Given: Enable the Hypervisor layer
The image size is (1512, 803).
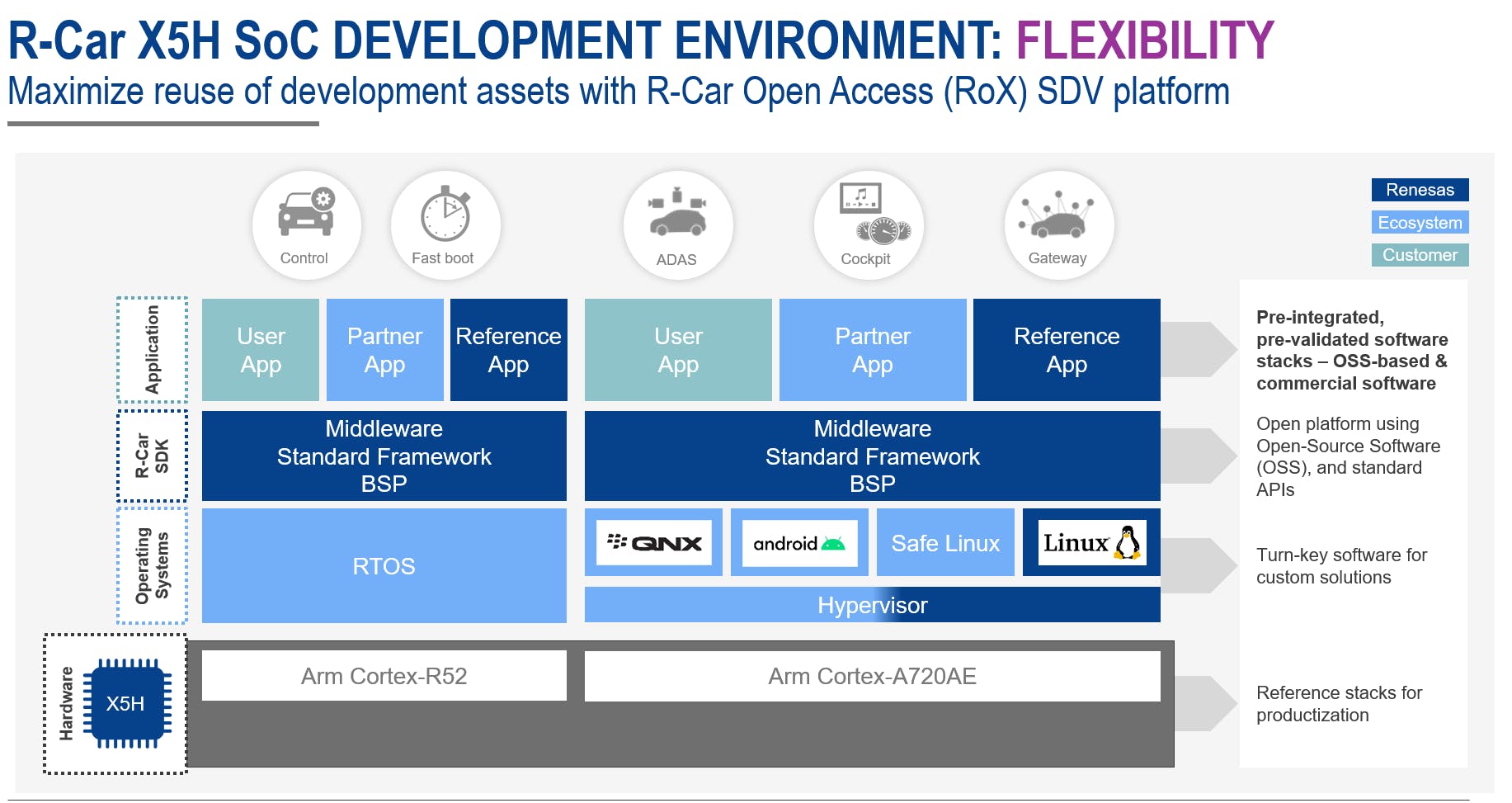Looking at the screenshot, I should click(x=872, y=605).
